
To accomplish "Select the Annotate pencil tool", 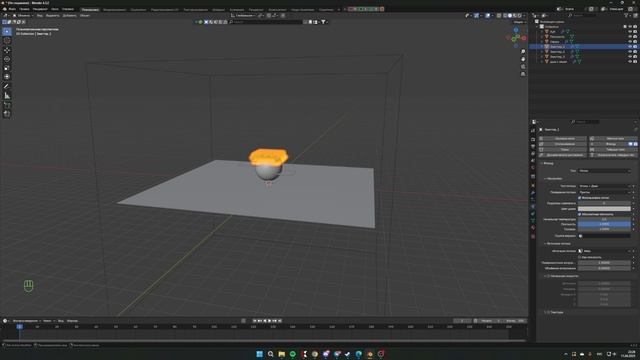I will click(7, 87).
